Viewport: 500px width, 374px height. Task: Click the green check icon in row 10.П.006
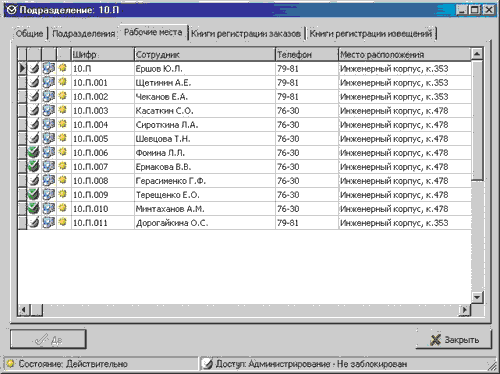click(x=34, y=152)
